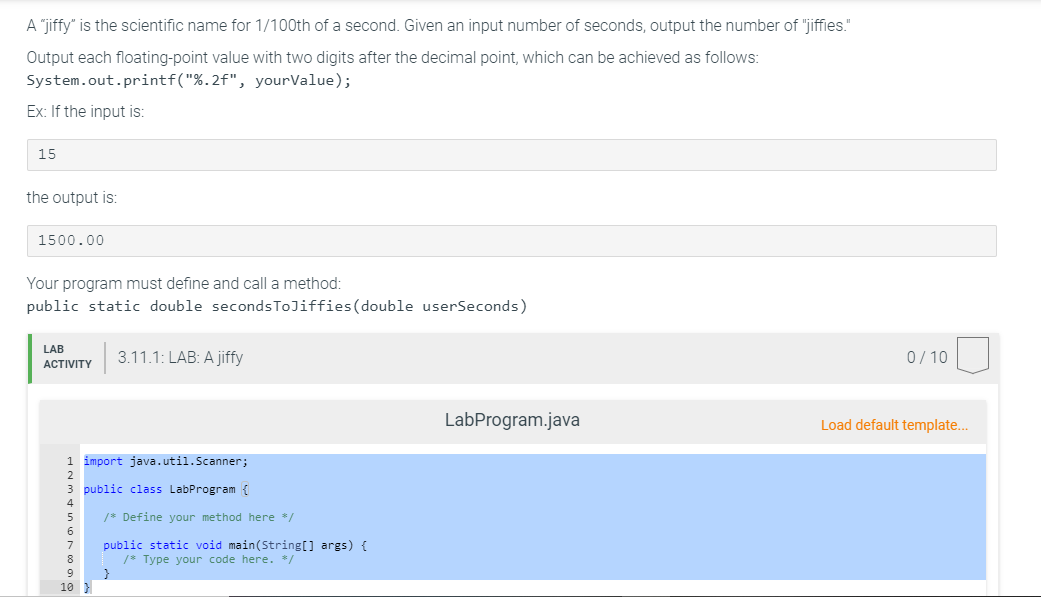
Task: Click code line 3 'public class LabProgram {'
Action: pyautogui.click(x=166, y=489)
